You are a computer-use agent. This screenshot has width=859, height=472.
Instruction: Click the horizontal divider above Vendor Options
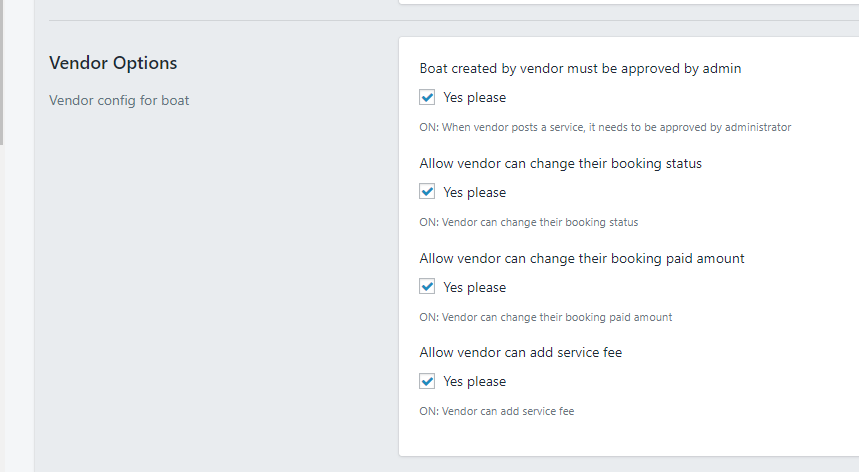[x=220, y=20]
